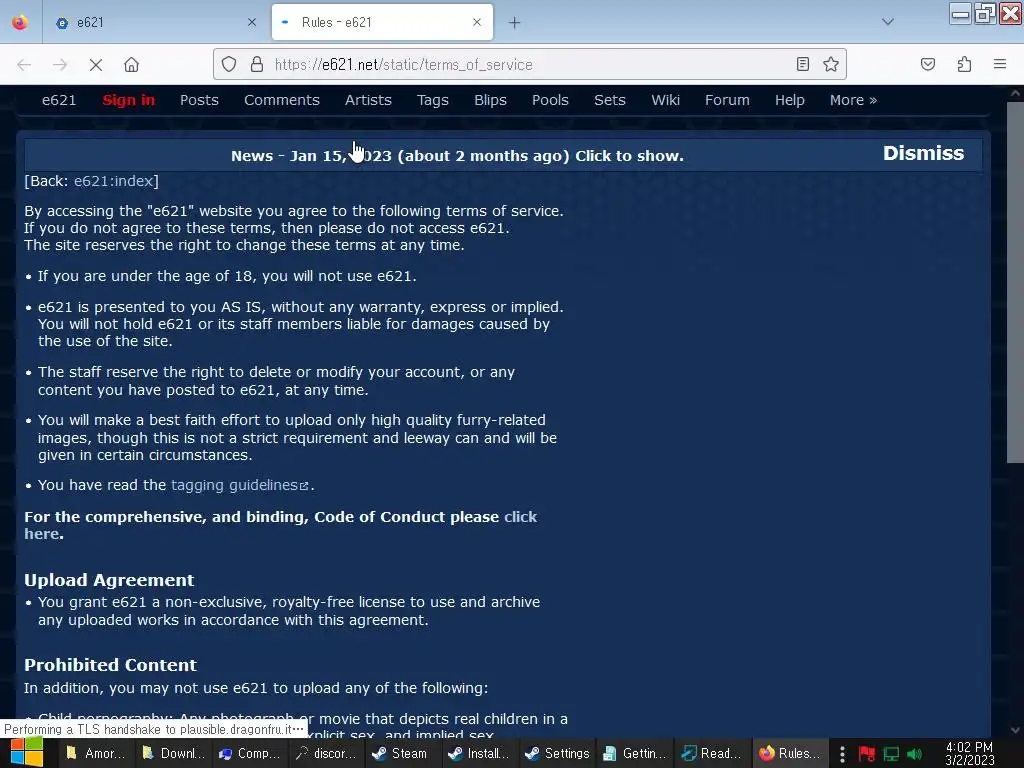
Task: Follow the 'e621:index' back link
Action: [114, 181]
